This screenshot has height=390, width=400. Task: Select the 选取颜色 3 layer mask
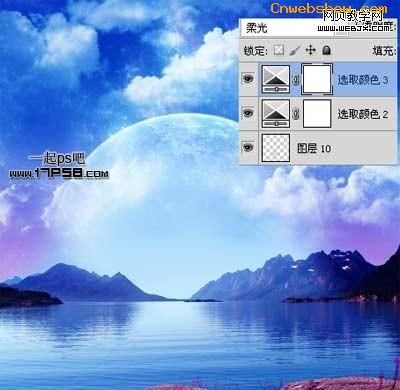pos(317,79)
